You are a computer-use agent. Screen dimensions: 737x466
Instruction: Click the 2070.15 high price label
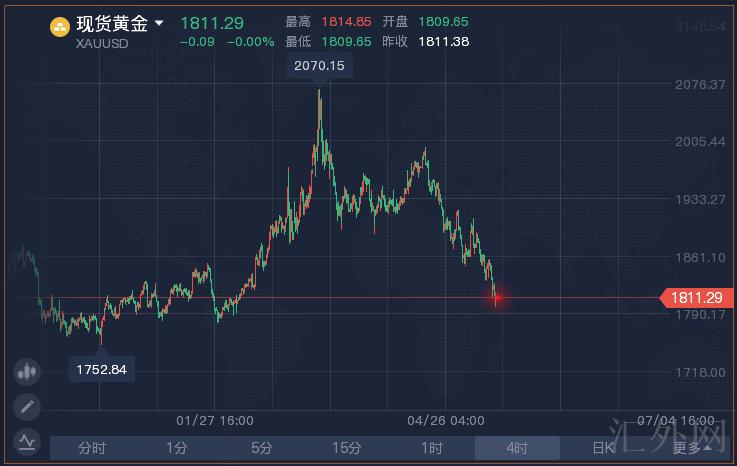click(x=320, y=66)
